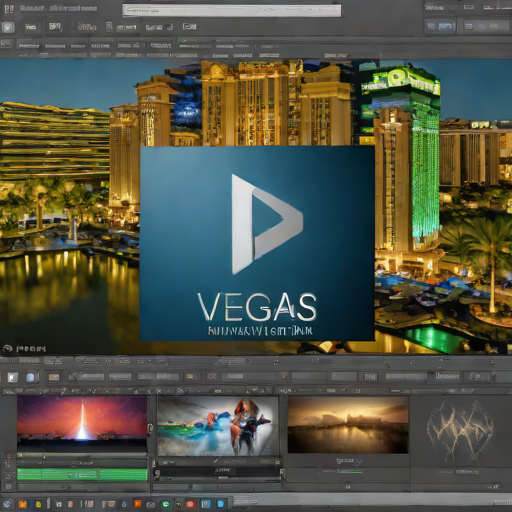Click the blue-labeled button in top-right panel
Viewport: 512px width, 512px height.
pyautogui.click(x=440, y=26)
